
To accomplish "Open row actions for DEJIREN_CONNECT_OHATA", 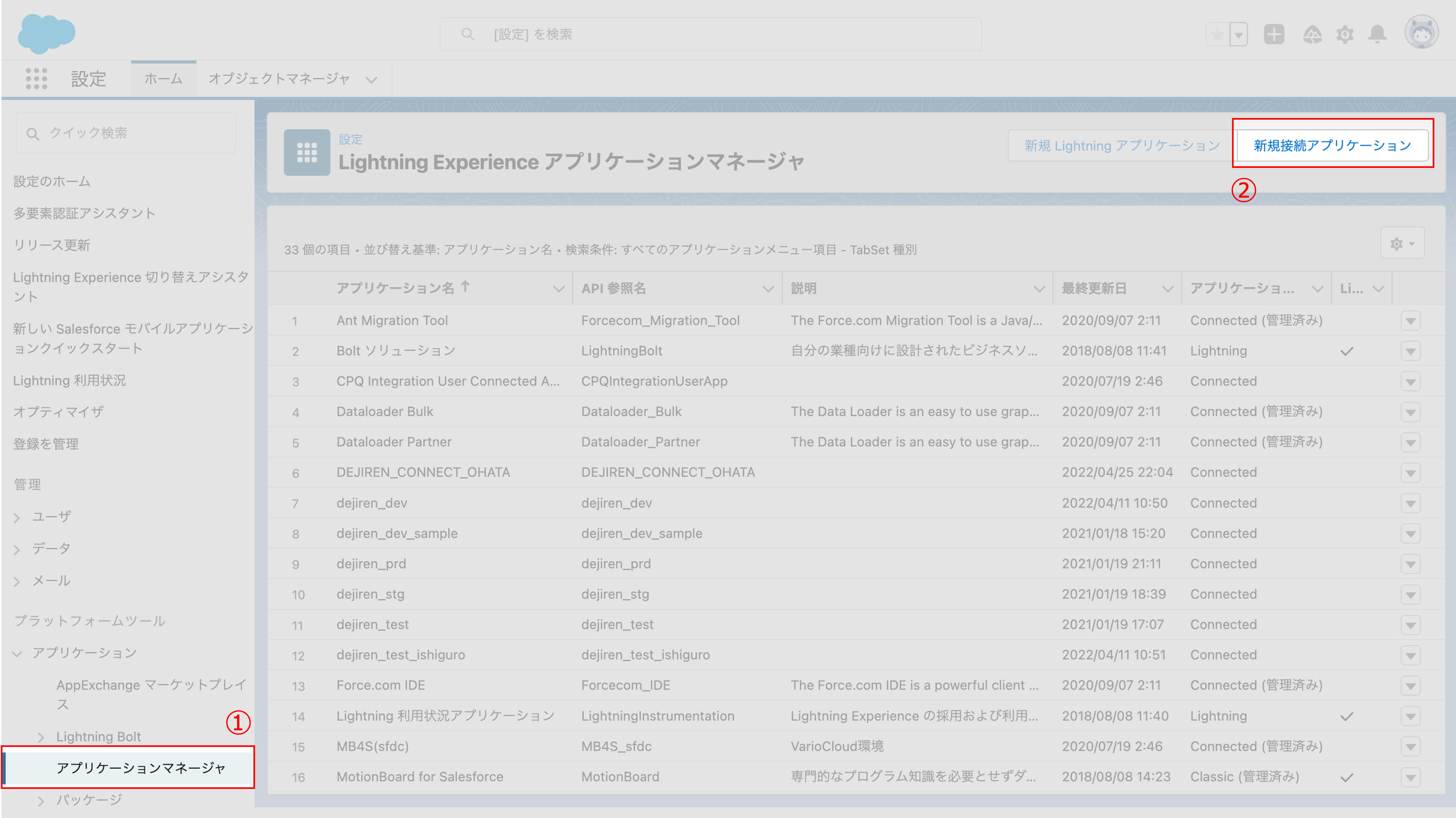I will point(1411,473).
